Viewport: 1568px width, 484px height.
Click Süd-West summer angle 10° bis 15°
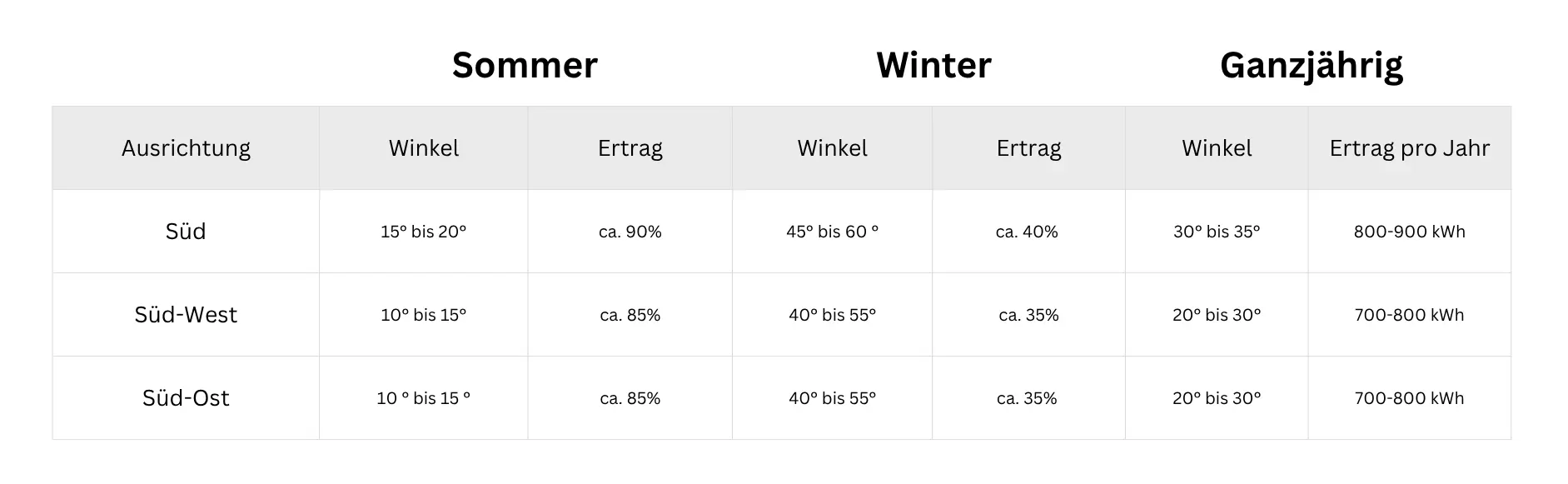pos(423,315)
